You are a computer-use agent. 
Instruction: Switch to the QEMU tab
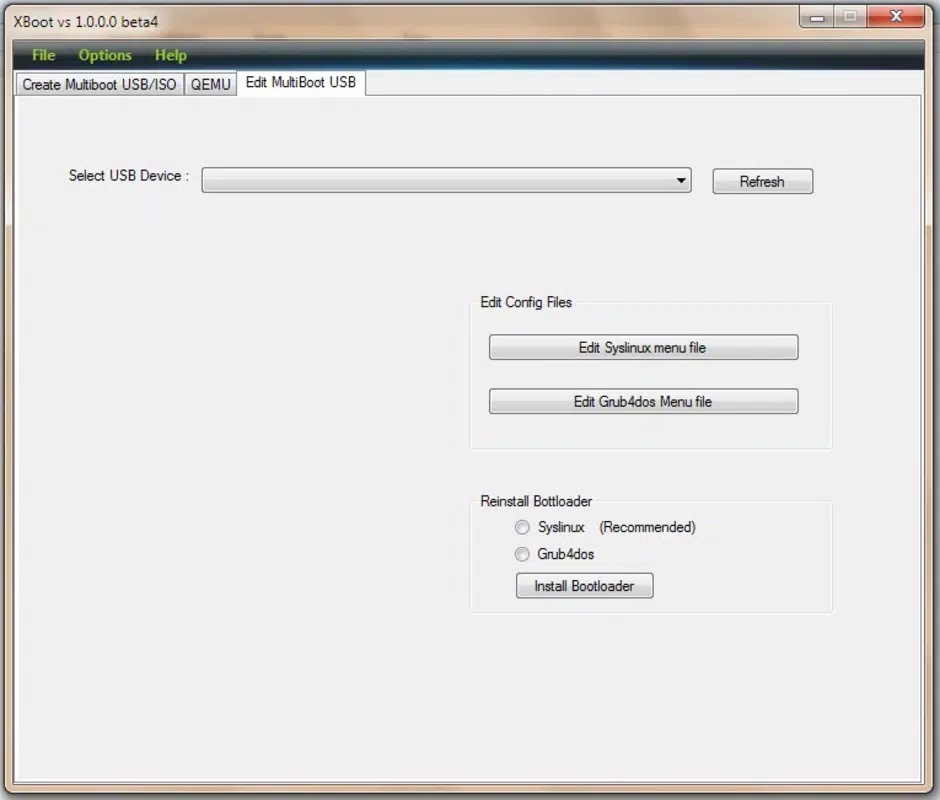pos(210,85)
